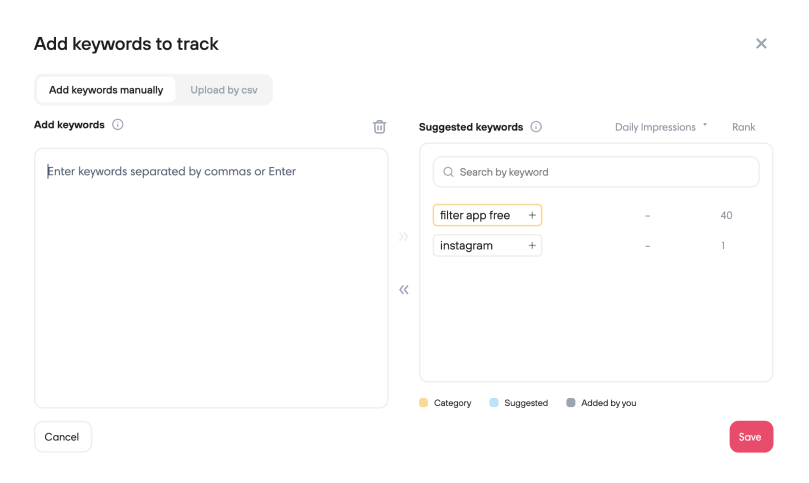The image size is (809, 483).
Task: Click the left-pointing double chevron
Action: point(404,290)
